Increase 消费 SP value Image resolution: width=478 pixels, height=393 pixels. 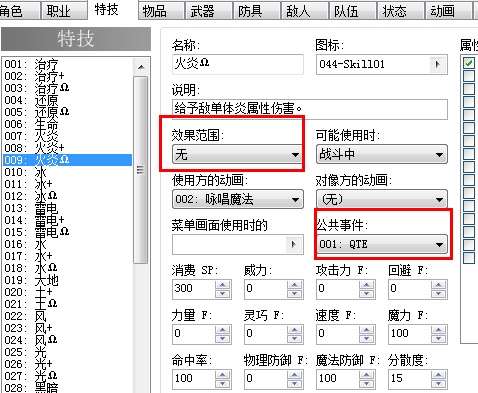[222, 285]
